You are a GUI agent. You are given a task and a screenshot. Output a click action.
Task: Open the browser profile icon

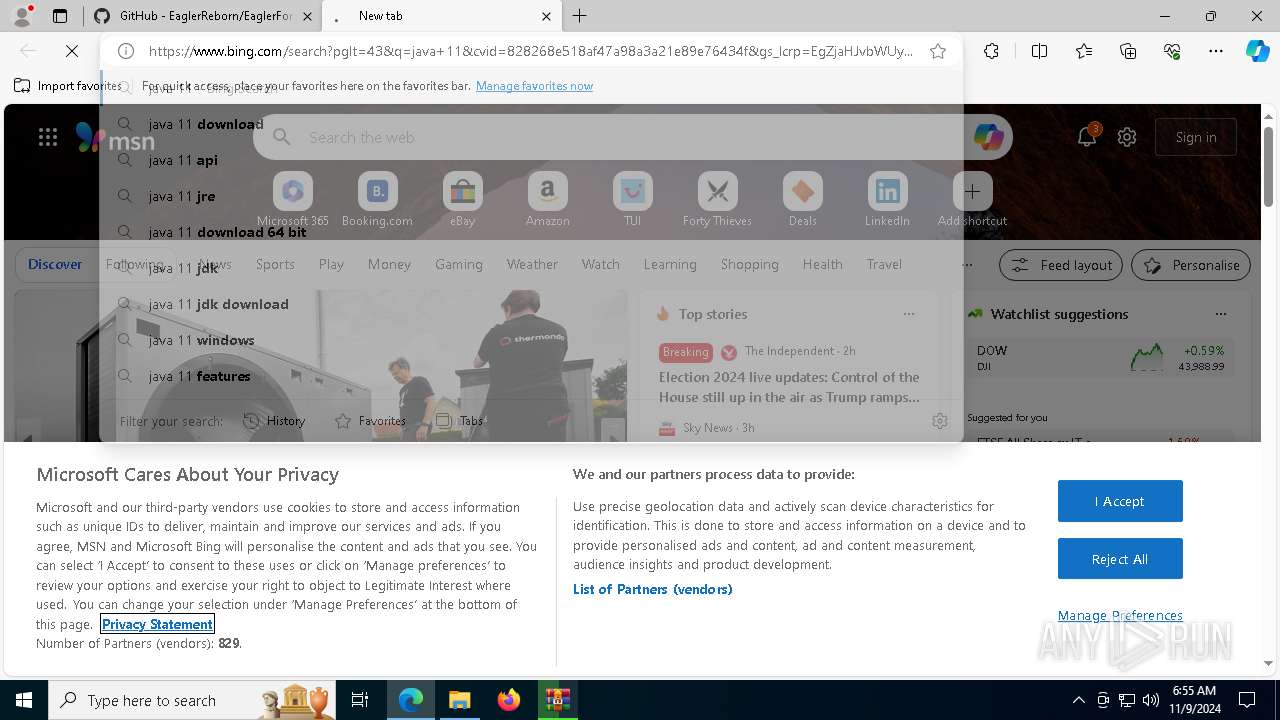[x=22, y=16]
